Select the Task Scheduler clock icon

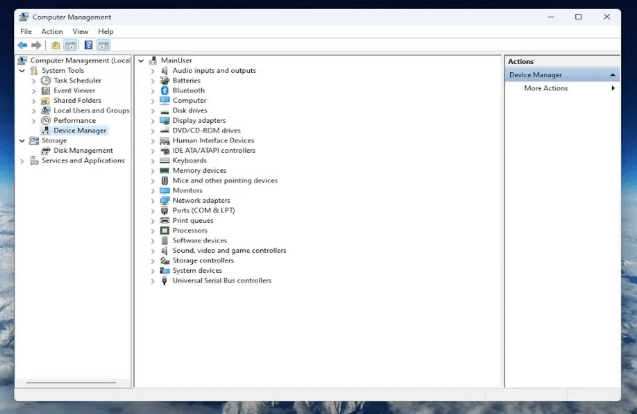(x=46, y=80)
